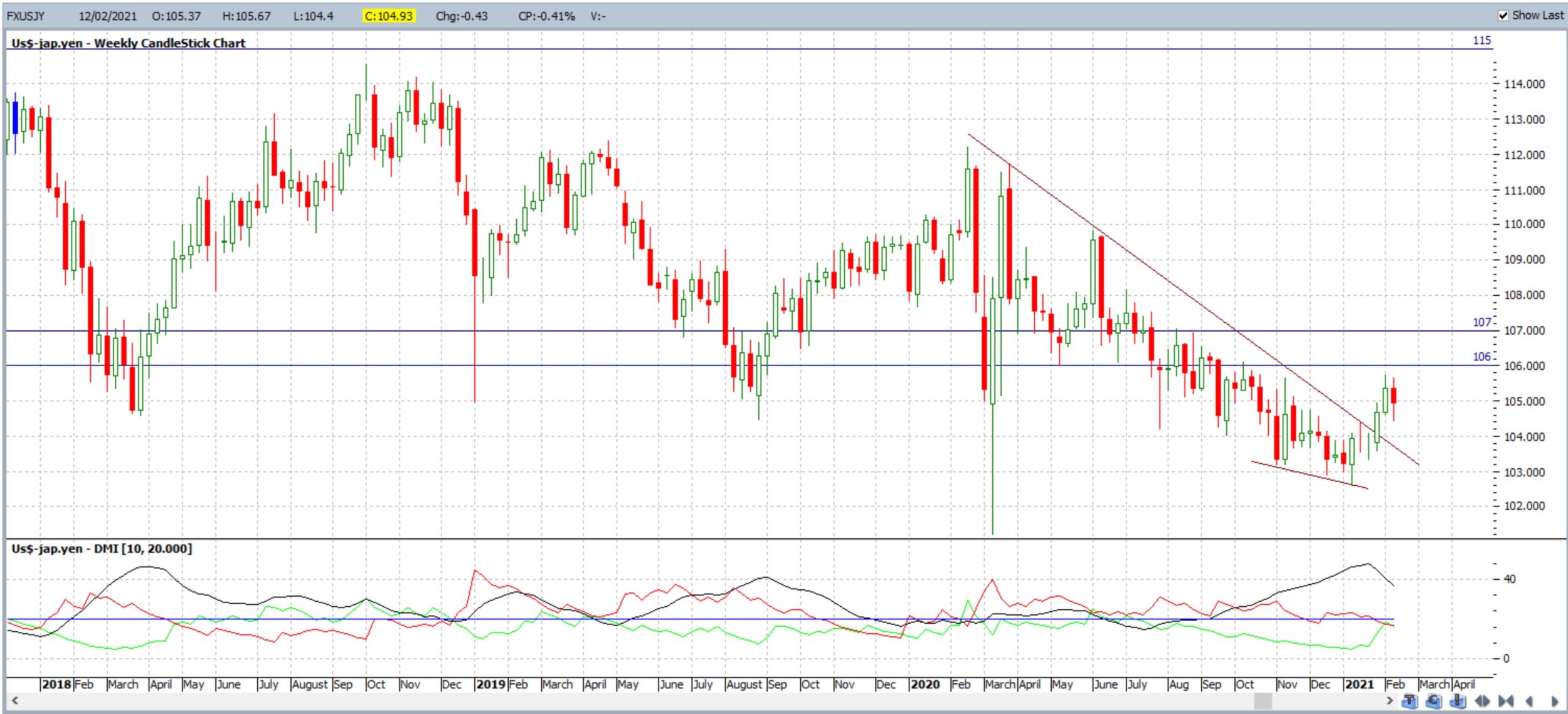This screenshot has height=714, width=1568.
Task: Click the April 2021 label at the axis end
Action: click(x=1465, y=685)
